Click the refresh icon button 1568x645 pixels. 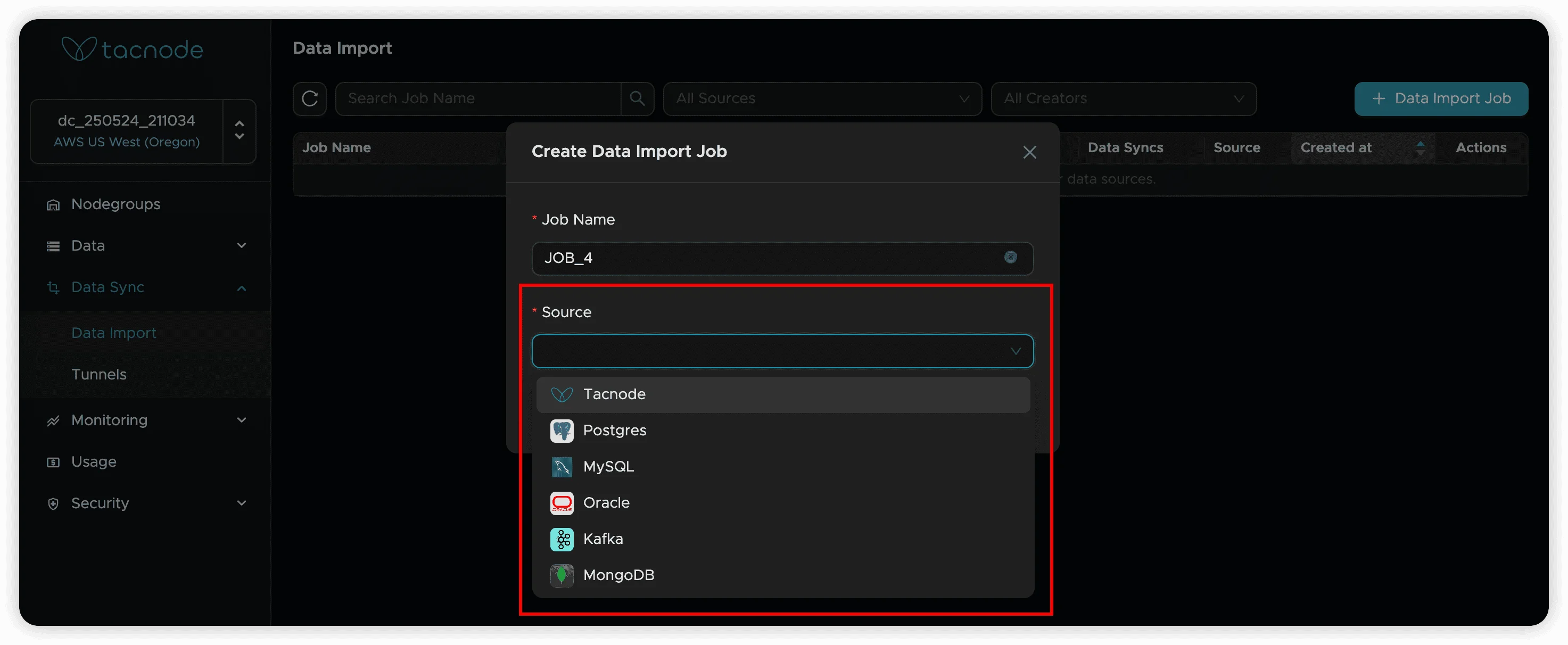coord(309,98)
